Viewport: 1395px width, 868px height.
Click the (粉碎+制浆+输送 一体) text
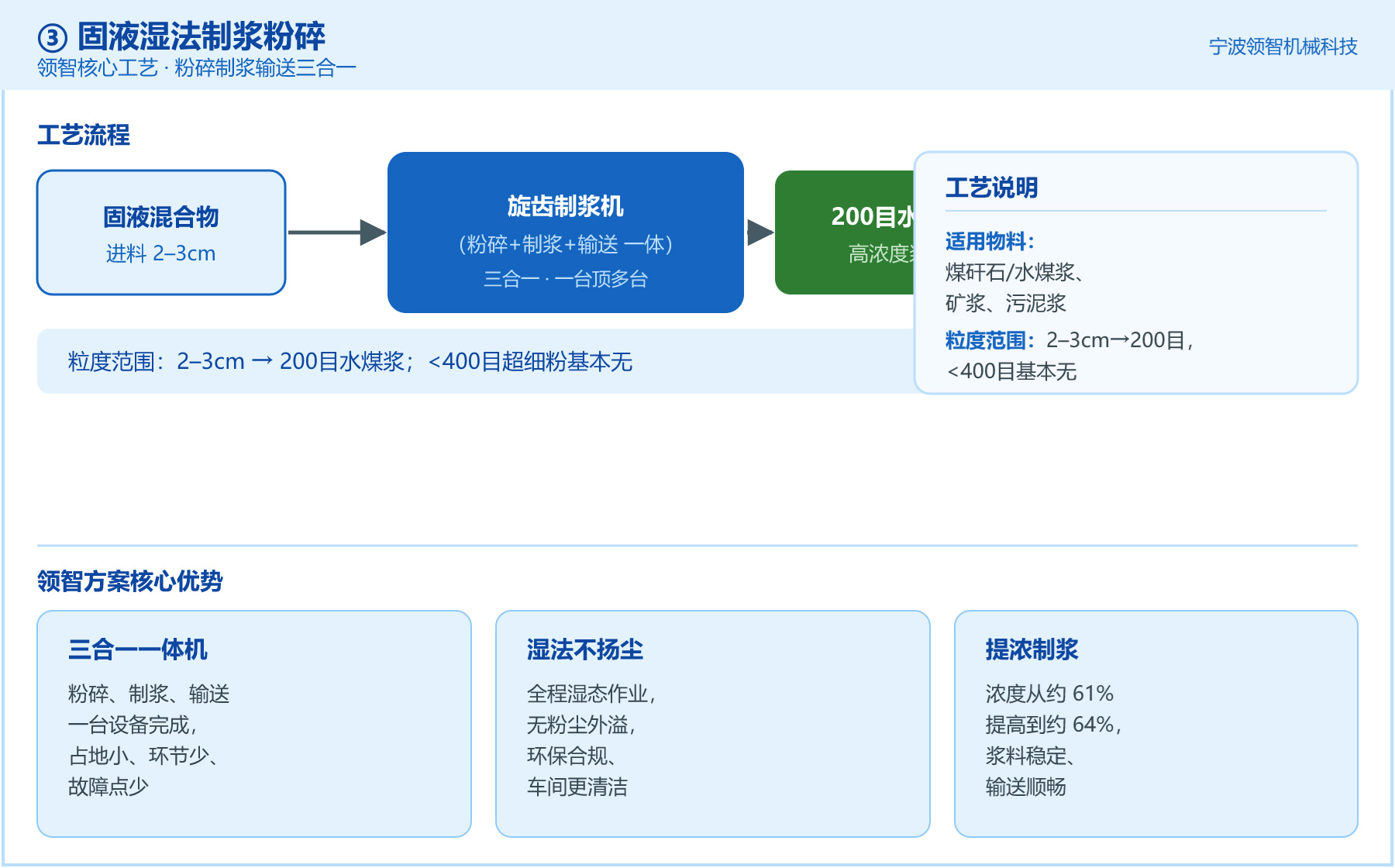point(566,245)
